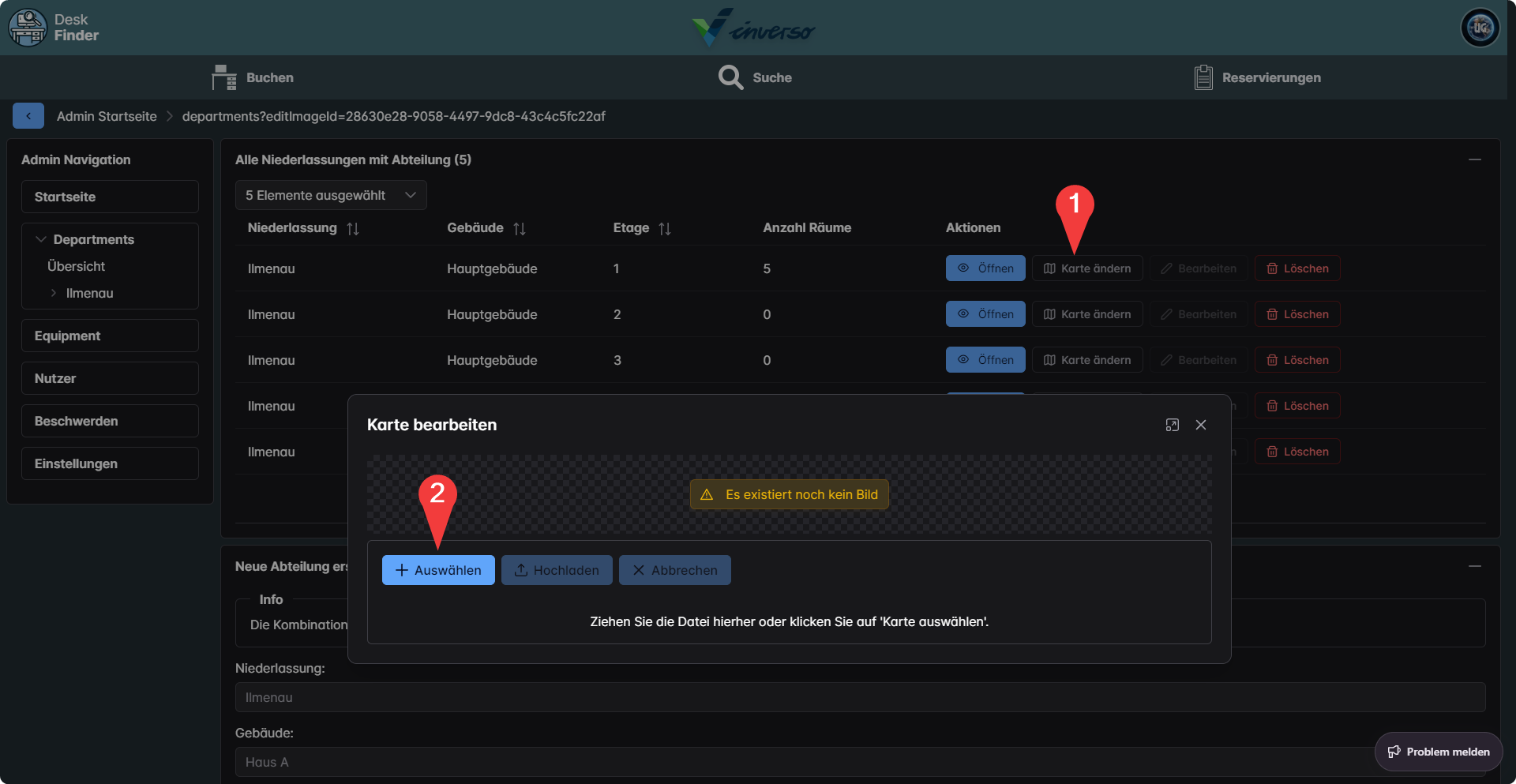The height and width of the screenshot is (784, 1516).
Task: Open the user avatar menu
Action: pyautogui.click(x=1480, y=28)
